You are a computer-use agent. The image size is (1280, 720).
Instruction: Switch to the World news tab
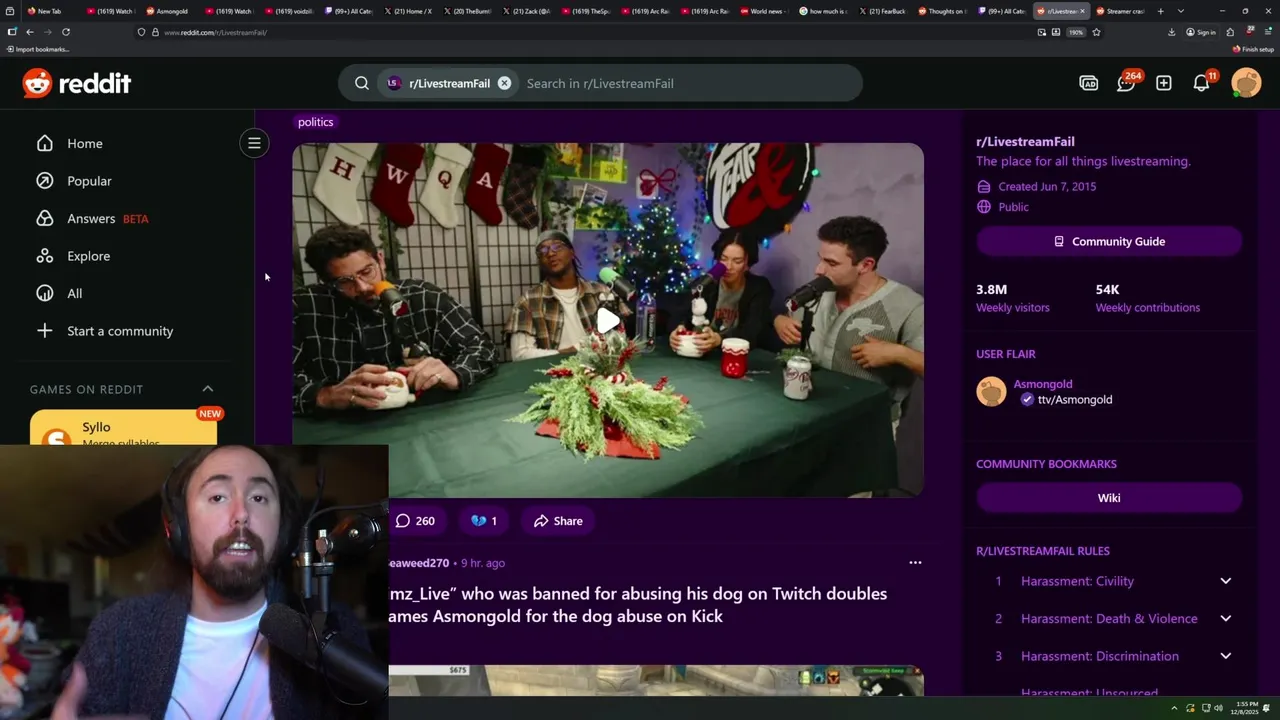(764, 11)
